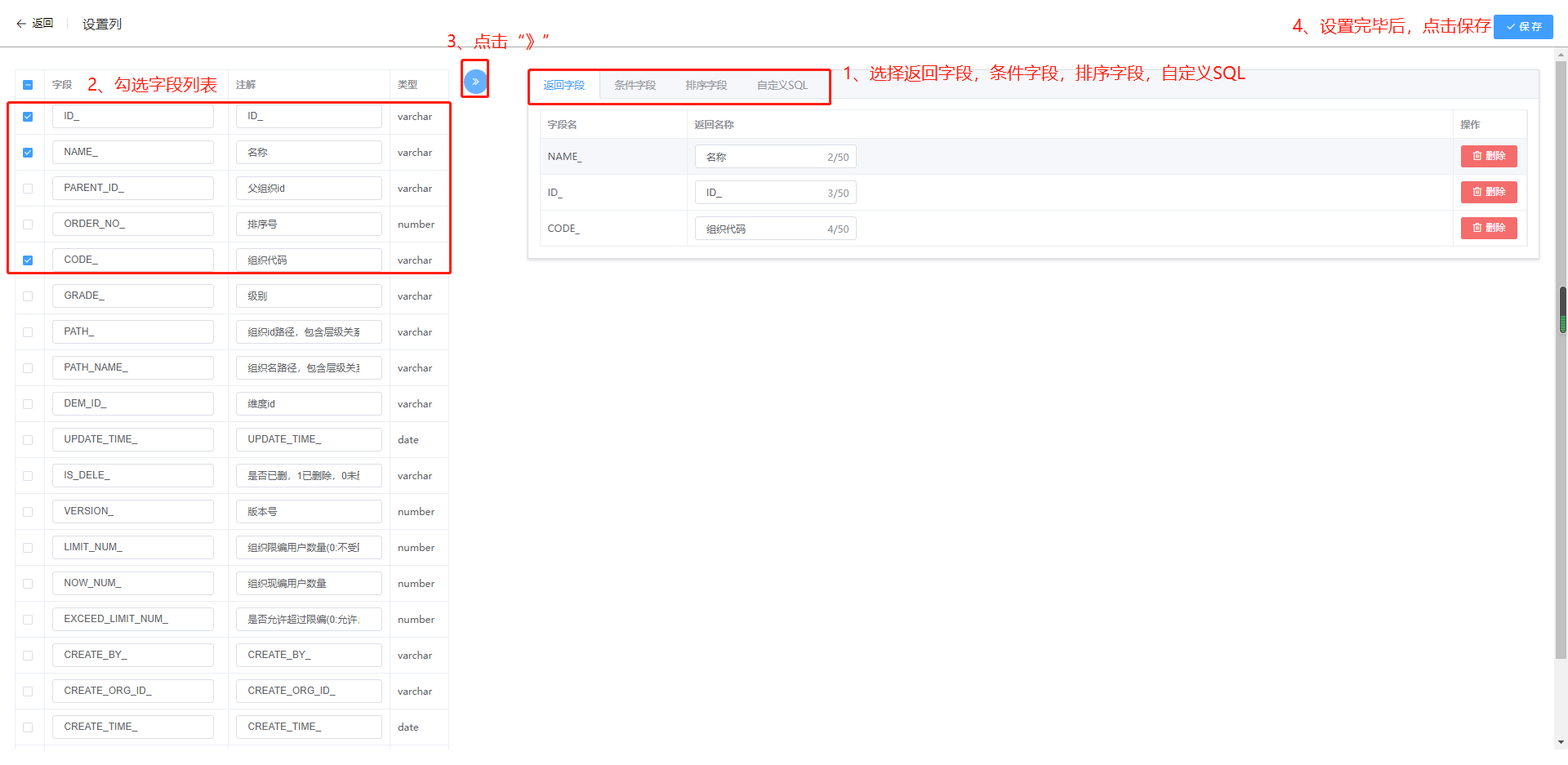This screenshot has height=765, width=1568.
Task: Switch to the 条件字段 tab
Action: pyautogui.click(x=635, y=85)
